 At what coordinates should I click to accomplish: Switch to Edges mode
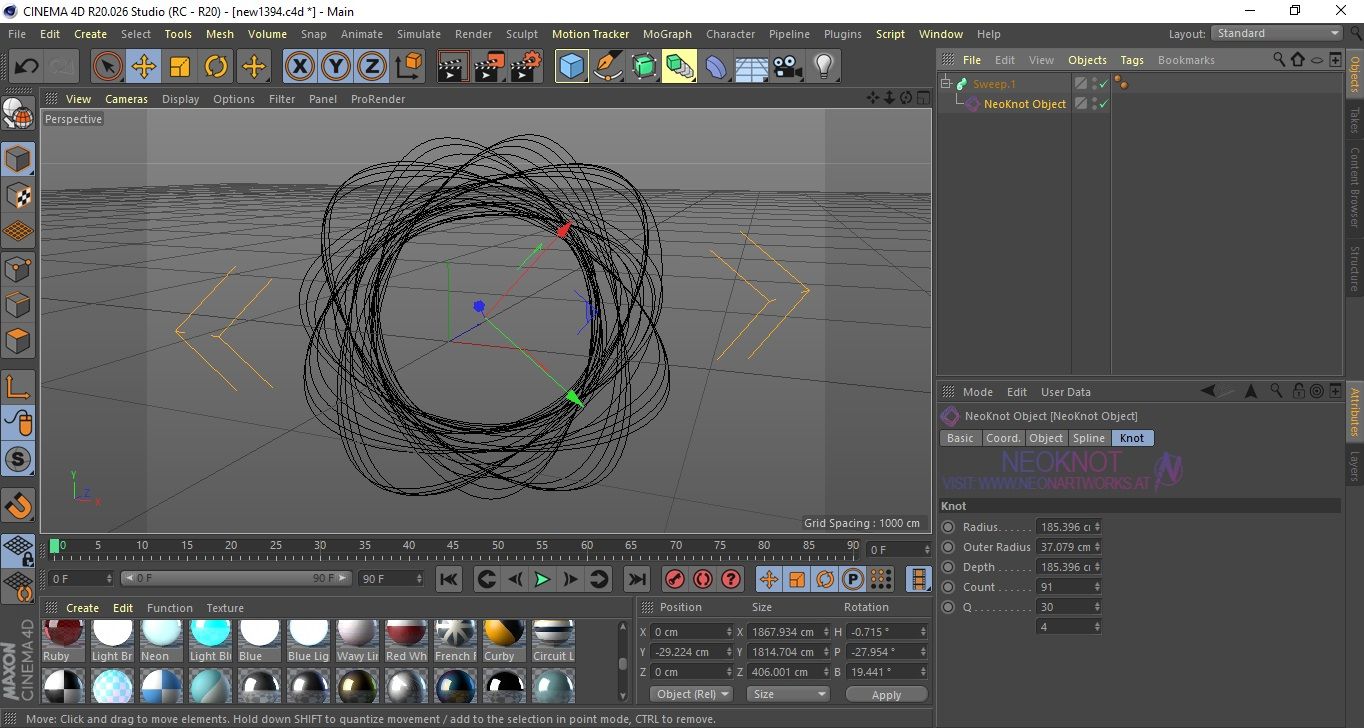[19, 305]
